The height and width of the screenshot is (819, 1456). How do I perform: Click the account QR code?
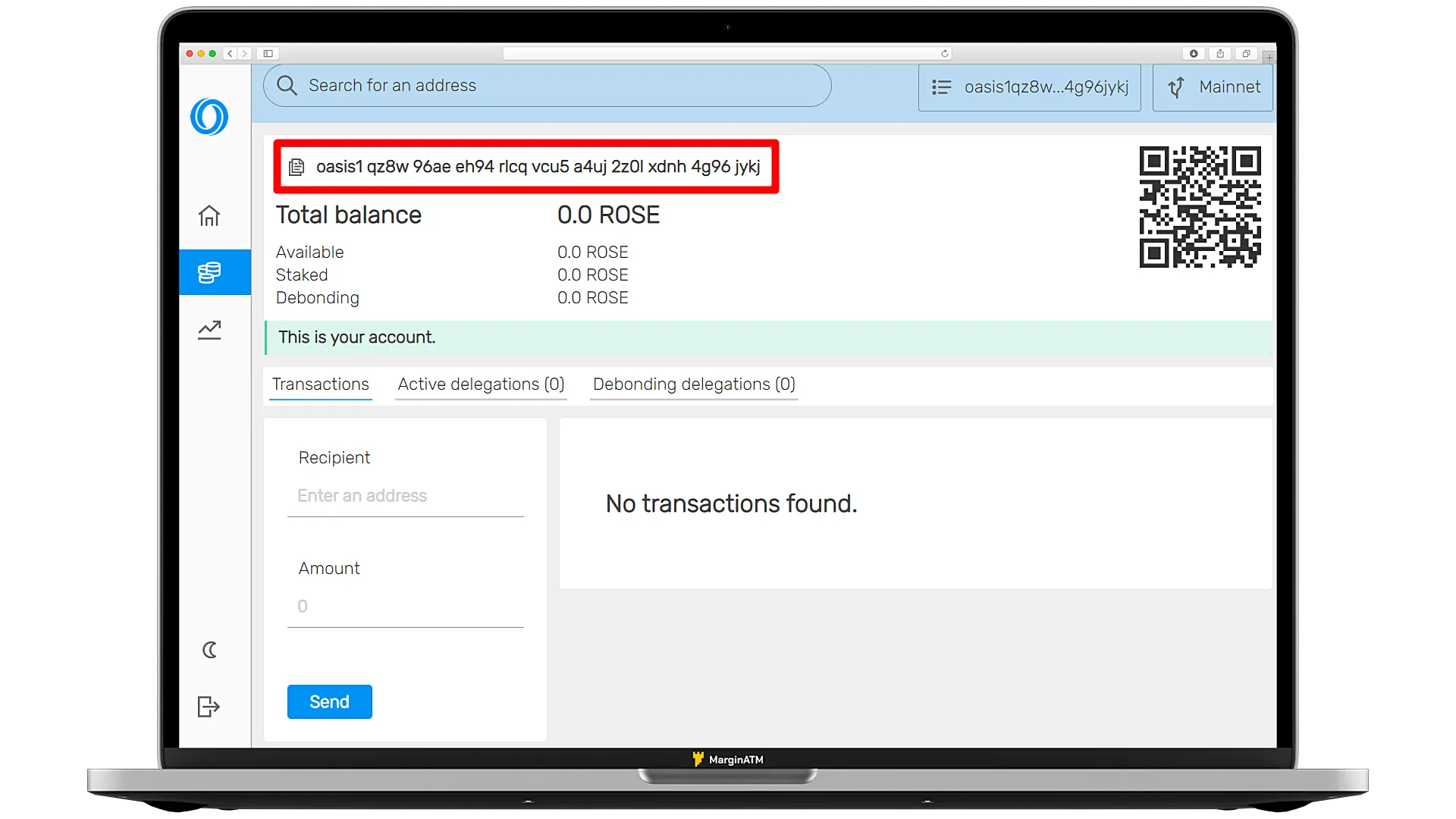[1200, 207]
